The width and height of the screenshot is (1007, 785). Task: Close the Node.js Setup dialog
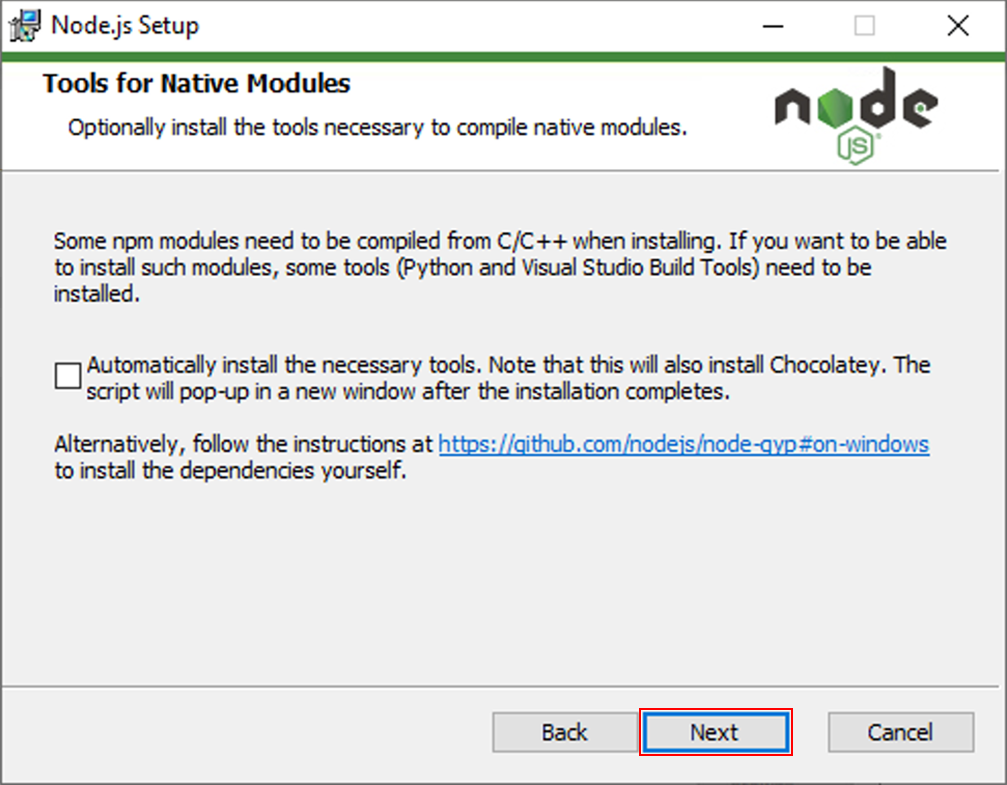(x=957, y=26)
